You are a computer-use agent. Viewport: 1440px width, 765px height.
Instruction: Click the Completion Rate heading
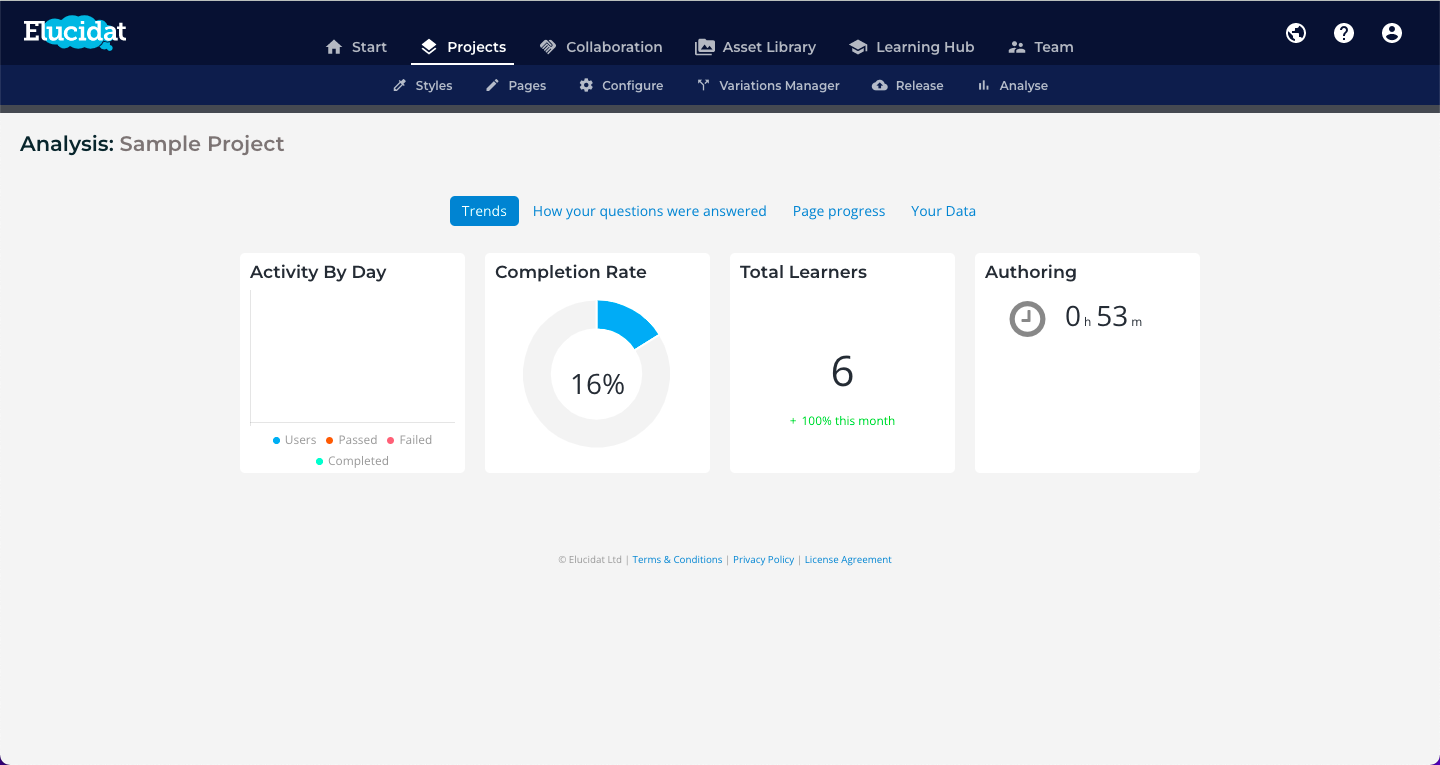(571, 272)
